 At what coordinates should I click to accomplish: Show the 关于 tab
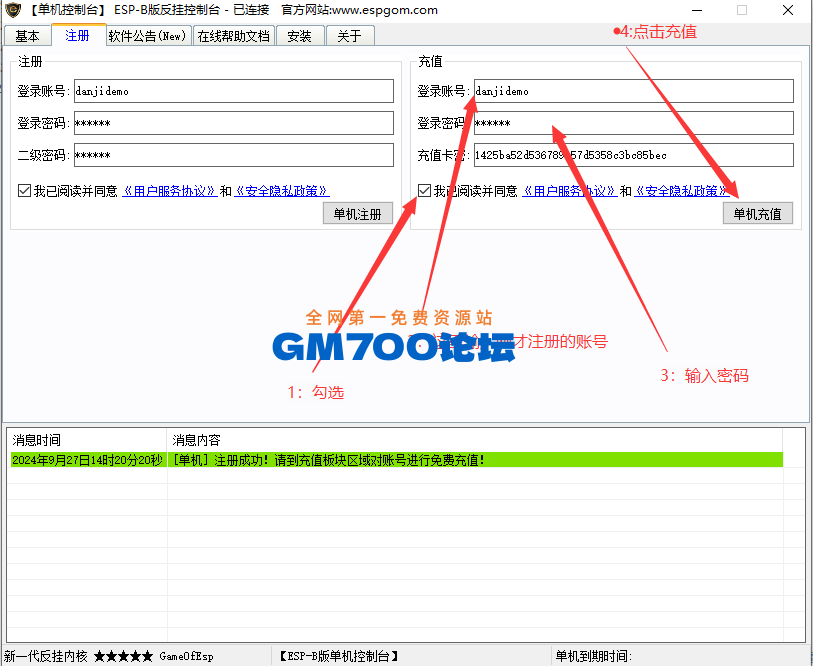click(349, 36)
